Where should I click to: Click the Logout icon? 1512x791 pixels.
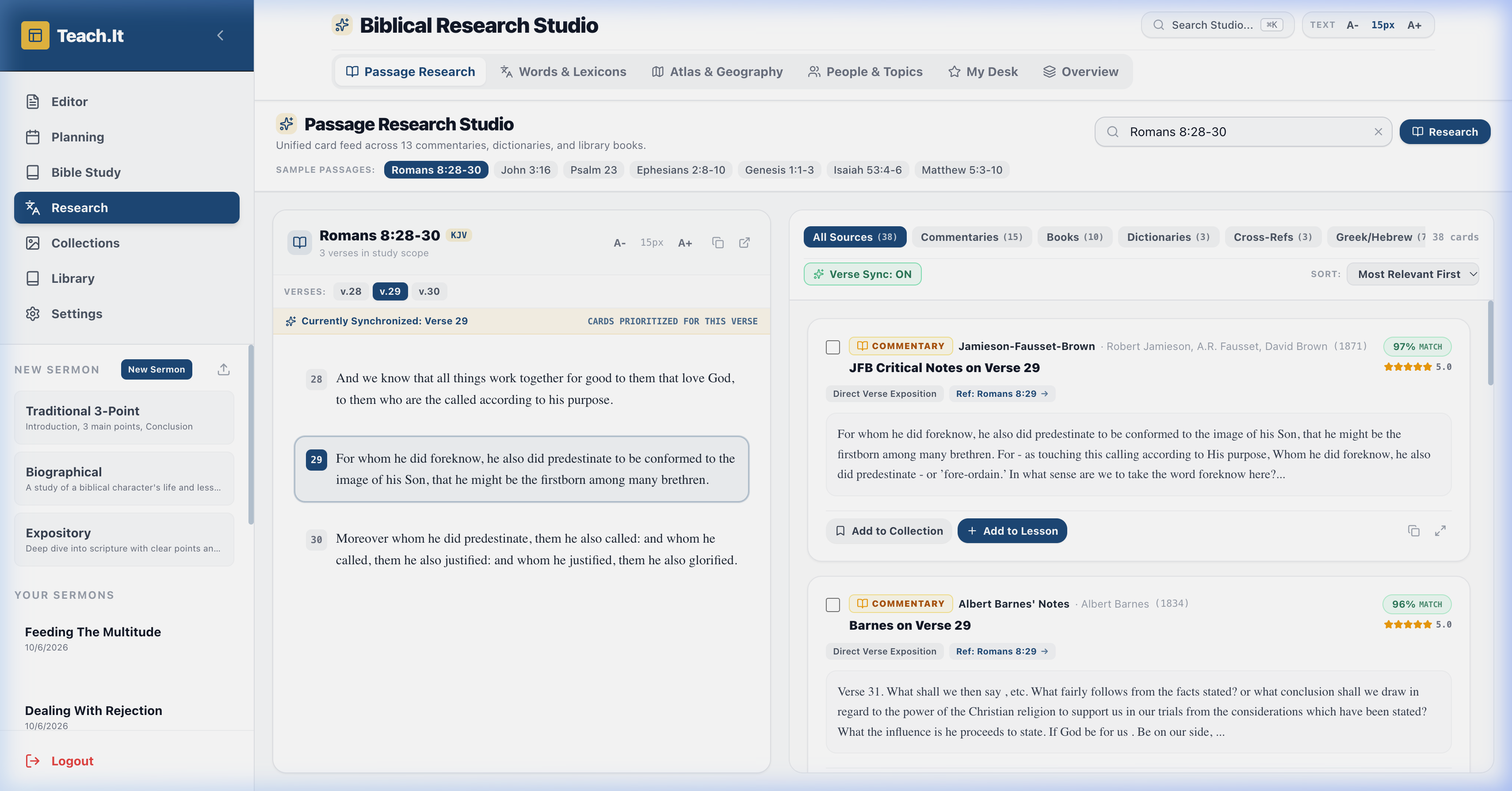pos(33,761)
